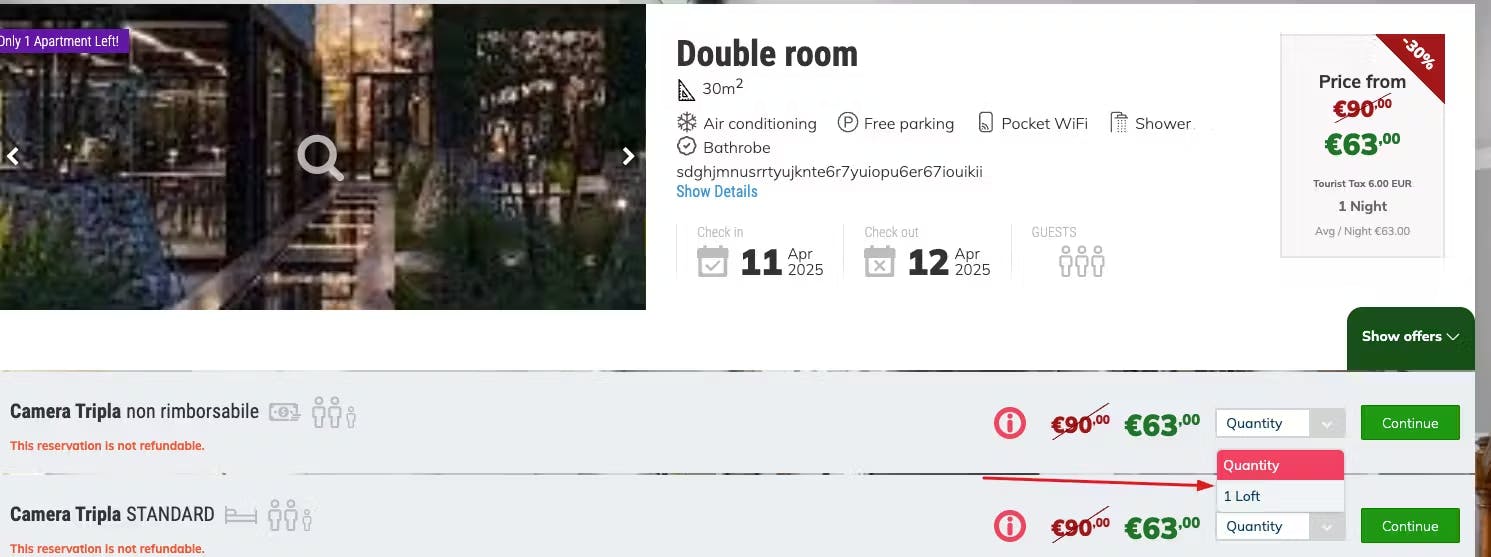Click the check-out calendar icon
The height and width of the screenshot is (557, 1491).
(879, 261)
